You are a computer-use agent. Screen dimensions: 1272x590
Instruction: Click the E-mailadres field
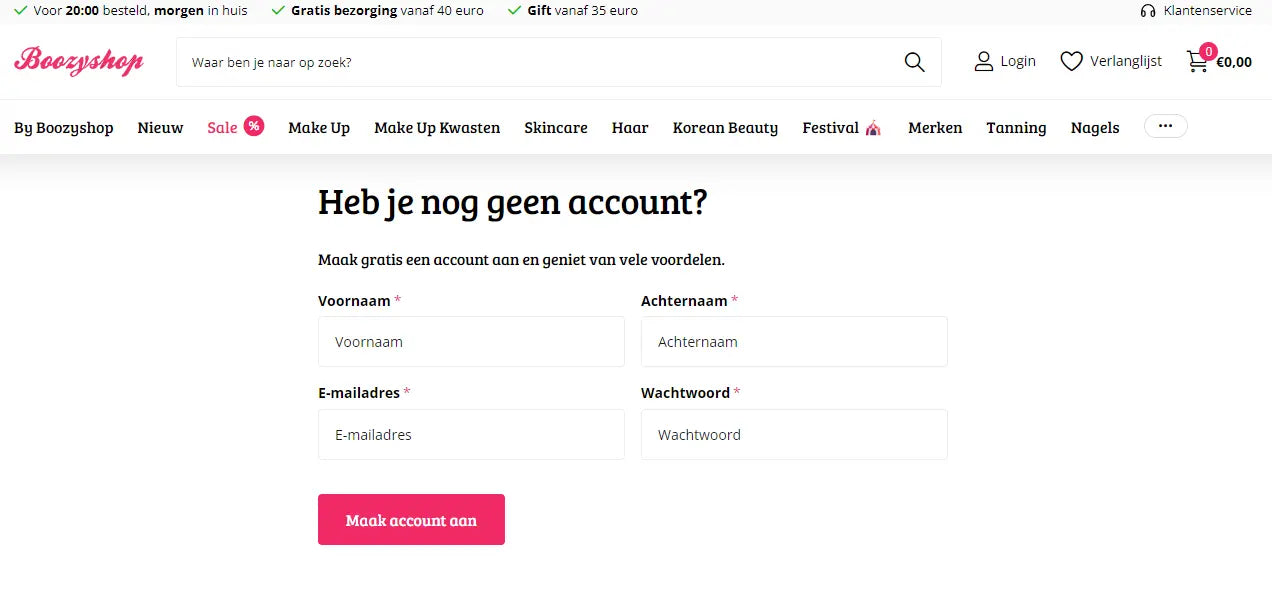click(471, 434)
